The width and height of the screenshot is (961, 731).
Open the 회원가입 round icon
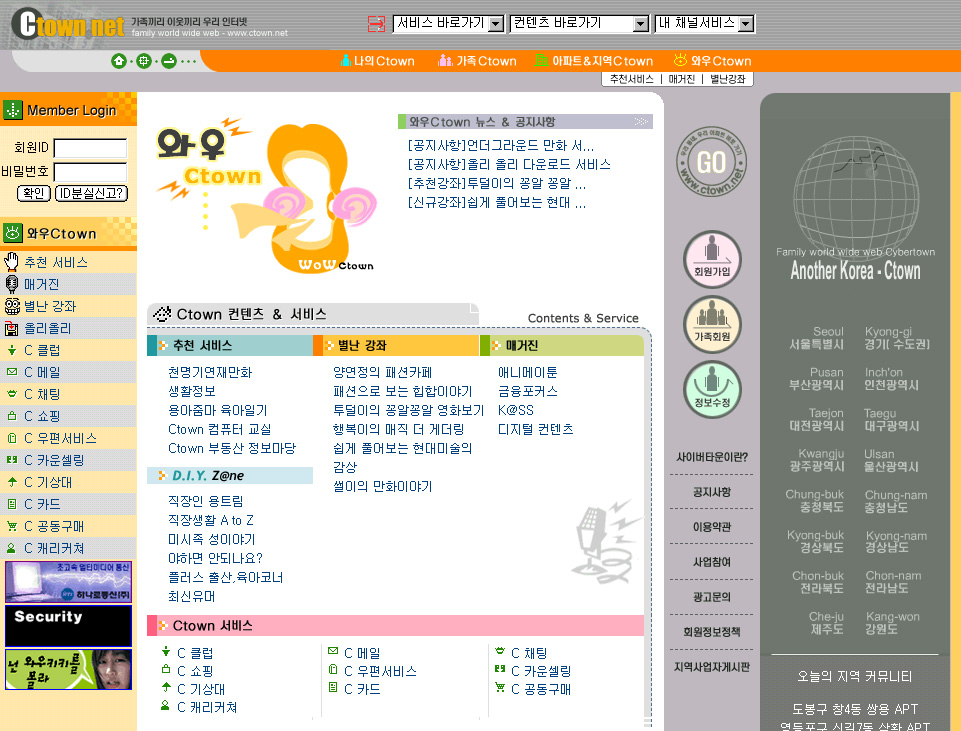click(712, 259)
